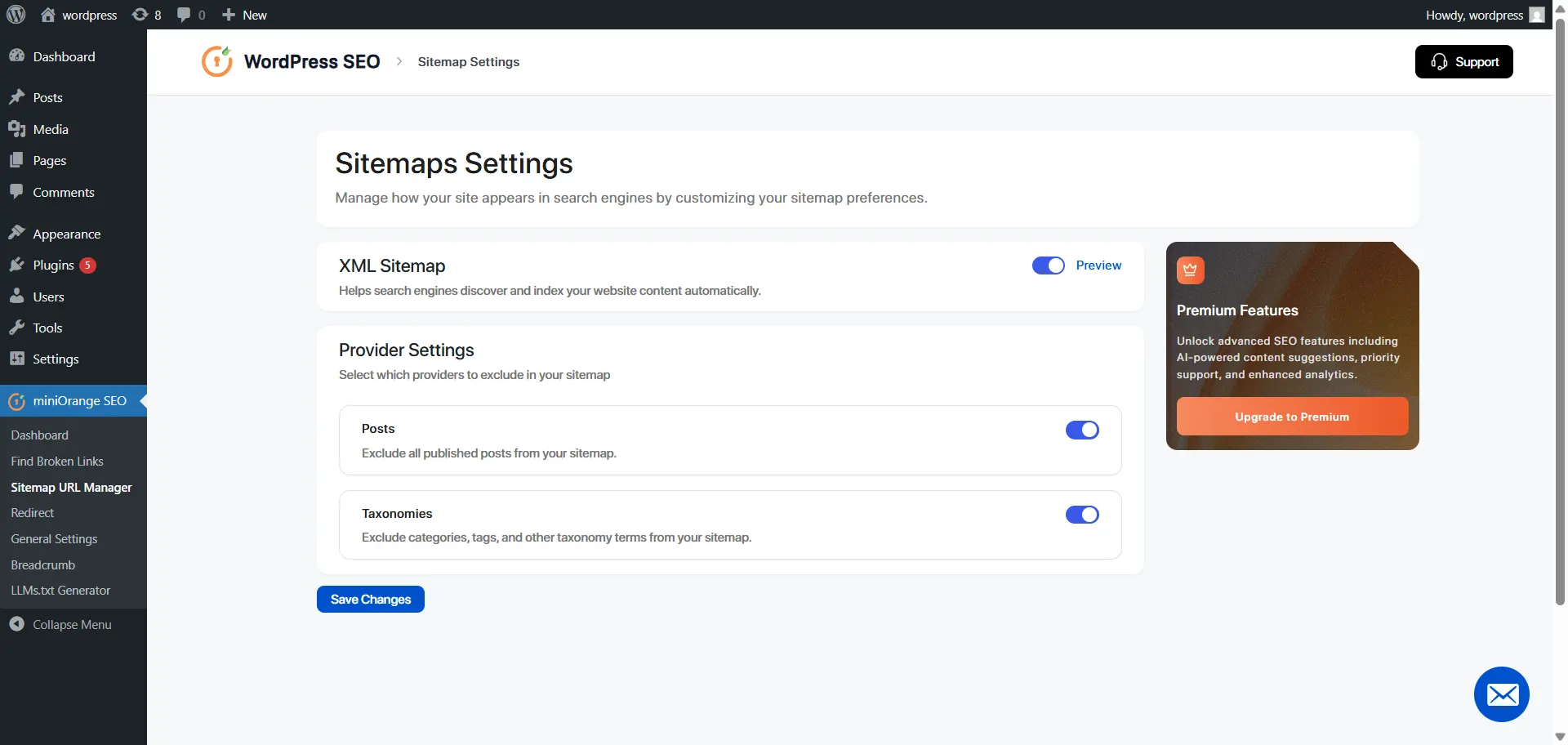Click the breadcrumb chevron after WordPress SEO

(x=399, y=61)
